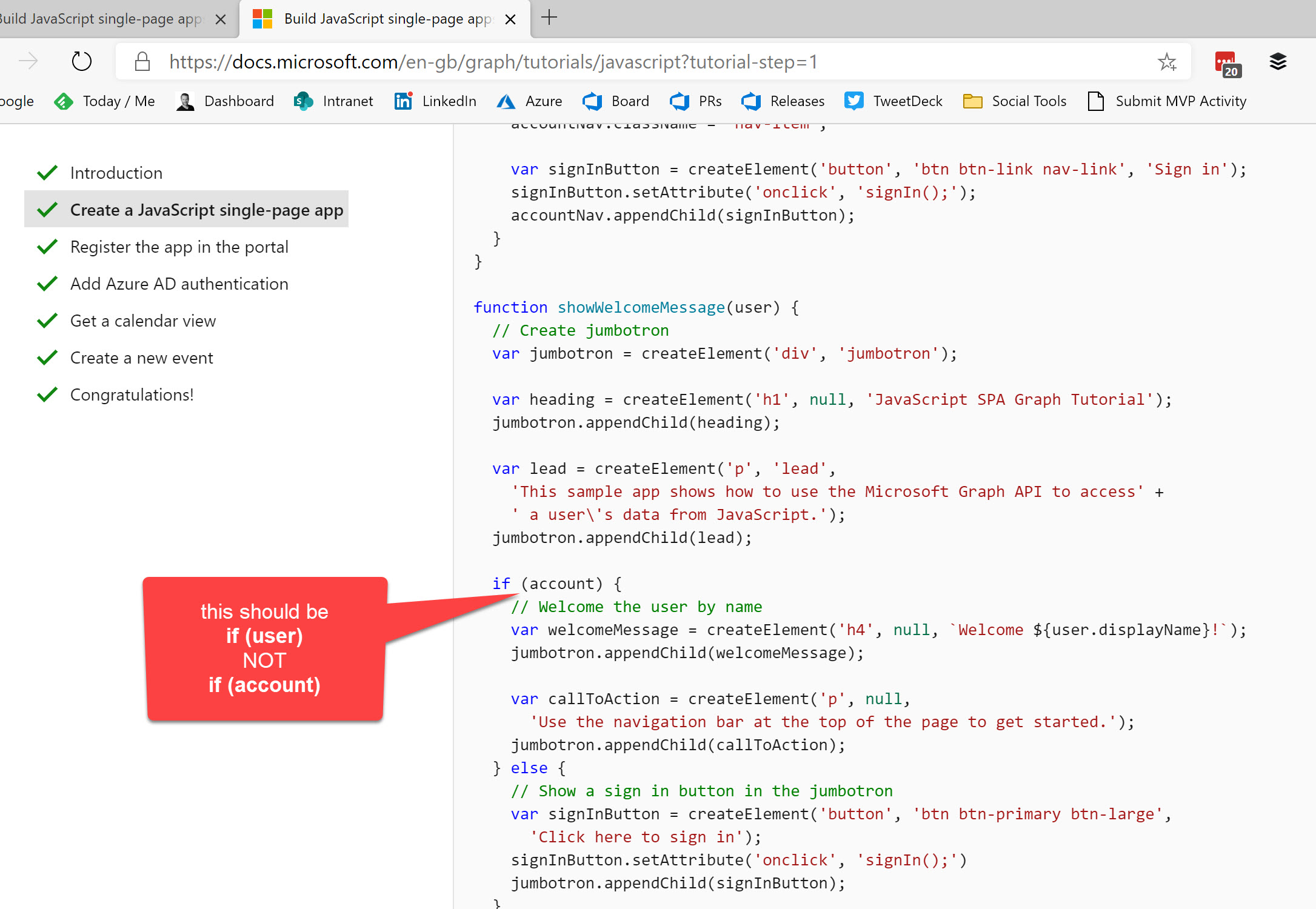Open the Board bookmark
1316x909 pixels.
pyautogui.click(x=629, y=101)
